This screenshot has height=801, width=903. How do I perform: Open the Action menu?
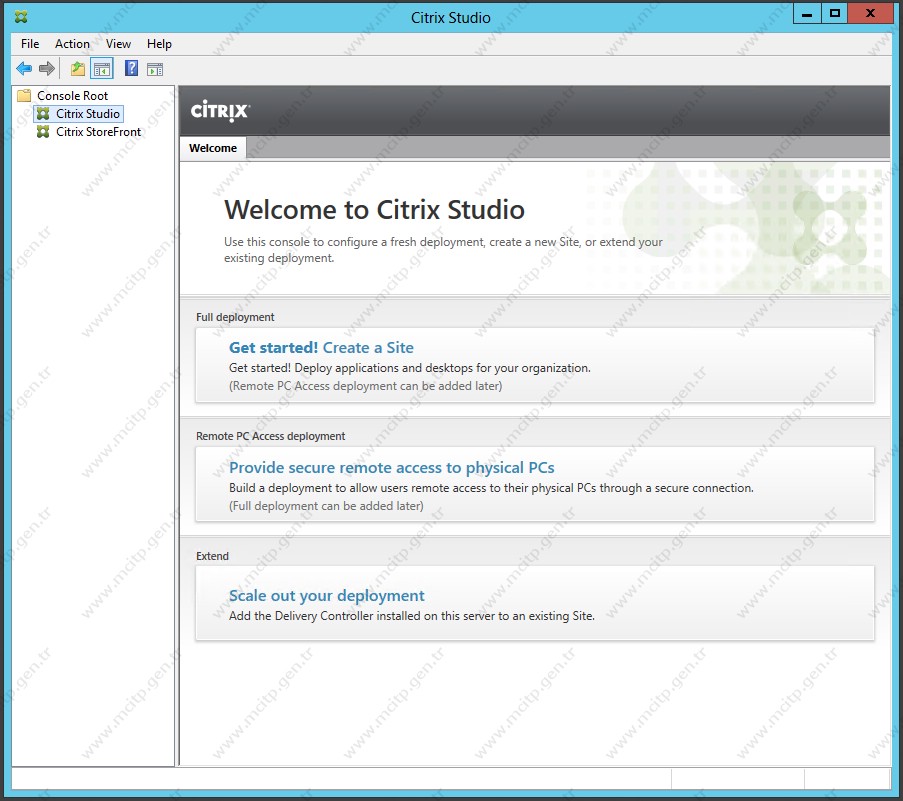click(72, 44)
